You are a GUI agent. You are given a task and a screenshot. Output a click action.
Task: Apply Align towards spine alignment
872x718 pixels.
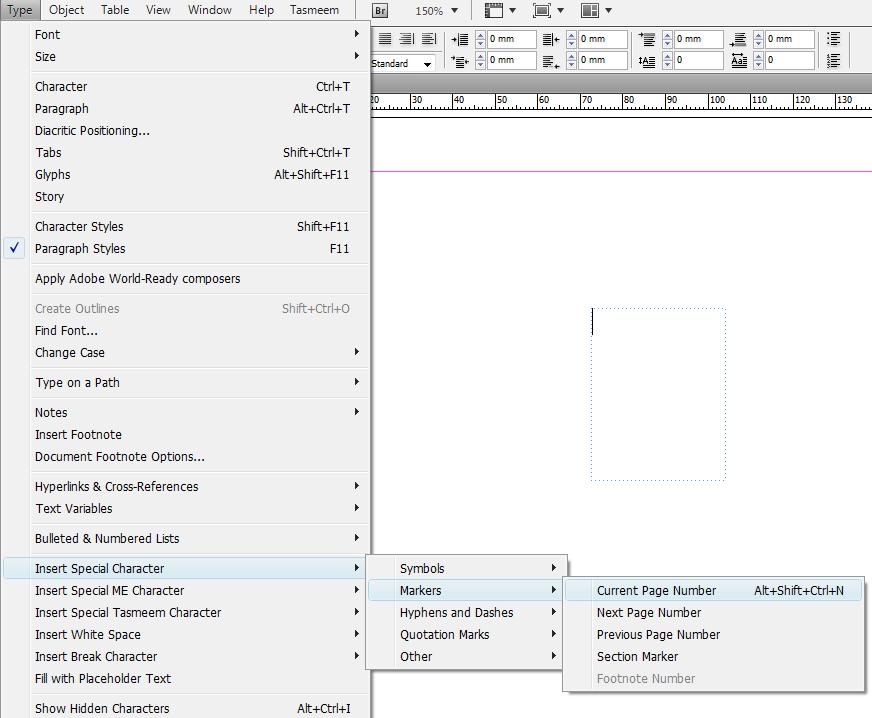pos(407,38)
